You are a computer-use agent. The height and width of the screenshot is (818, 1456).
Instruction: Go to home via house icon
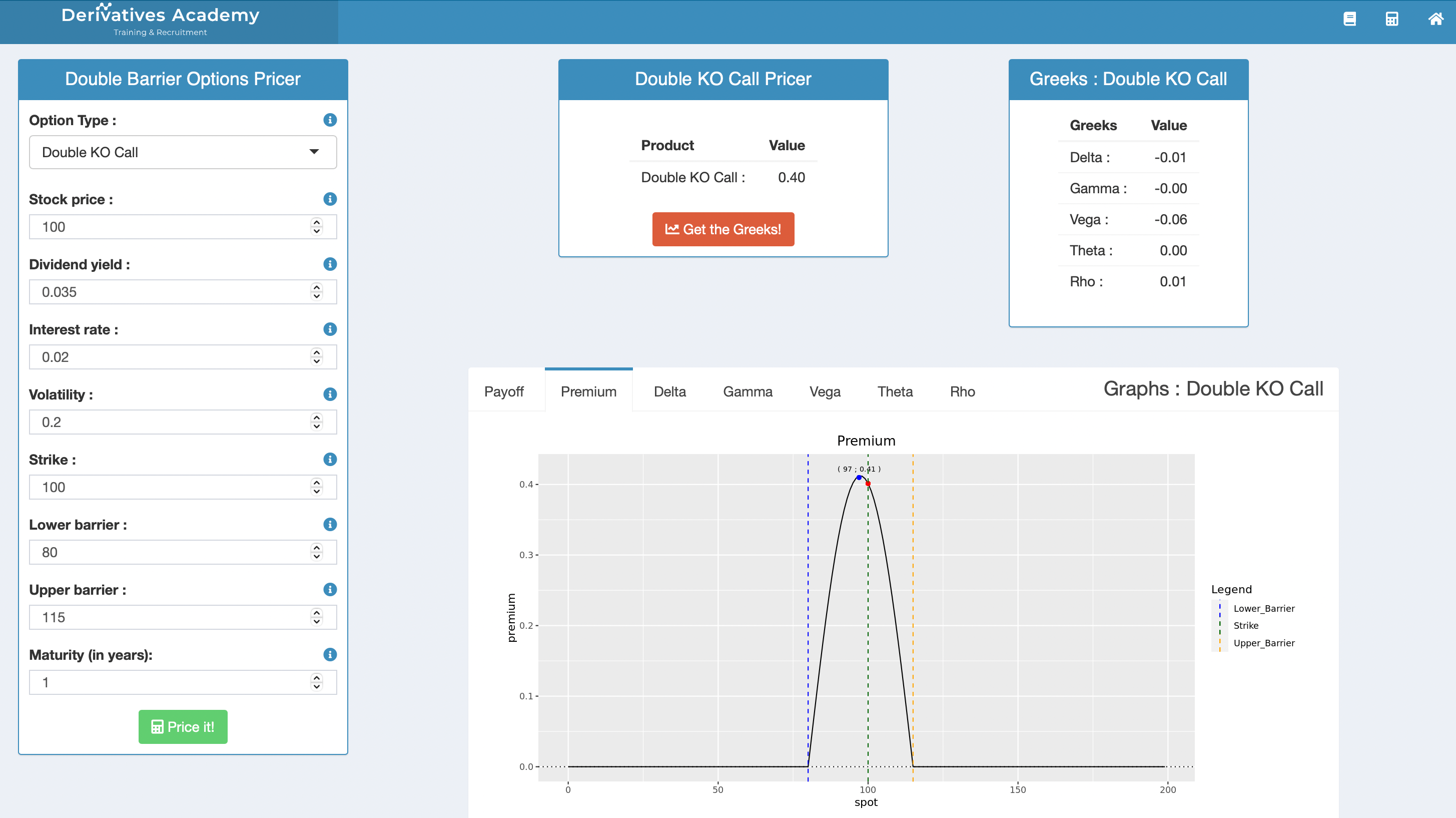coord(1435,19)
